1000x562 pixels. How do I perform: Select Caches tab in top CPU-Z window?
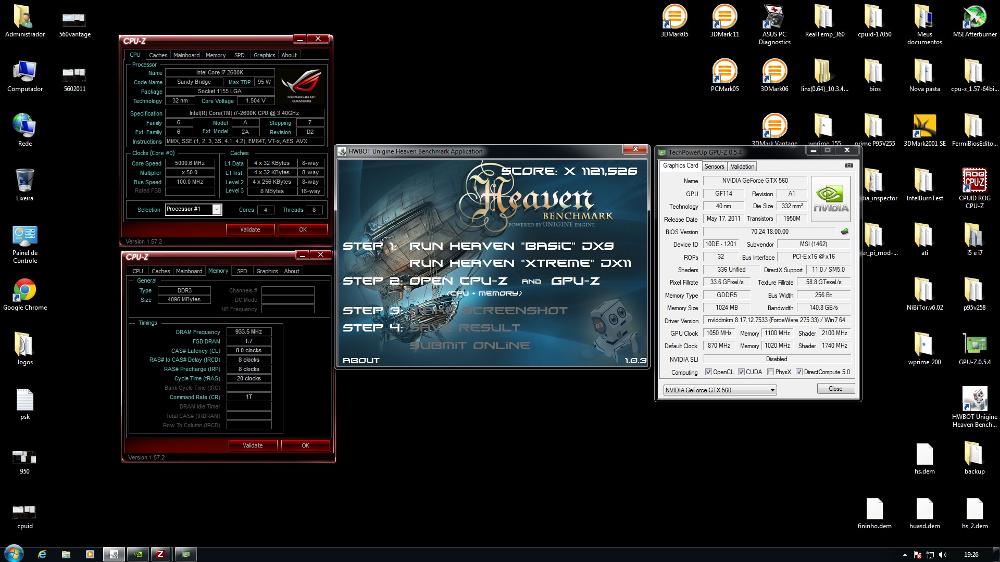[158, 55]
